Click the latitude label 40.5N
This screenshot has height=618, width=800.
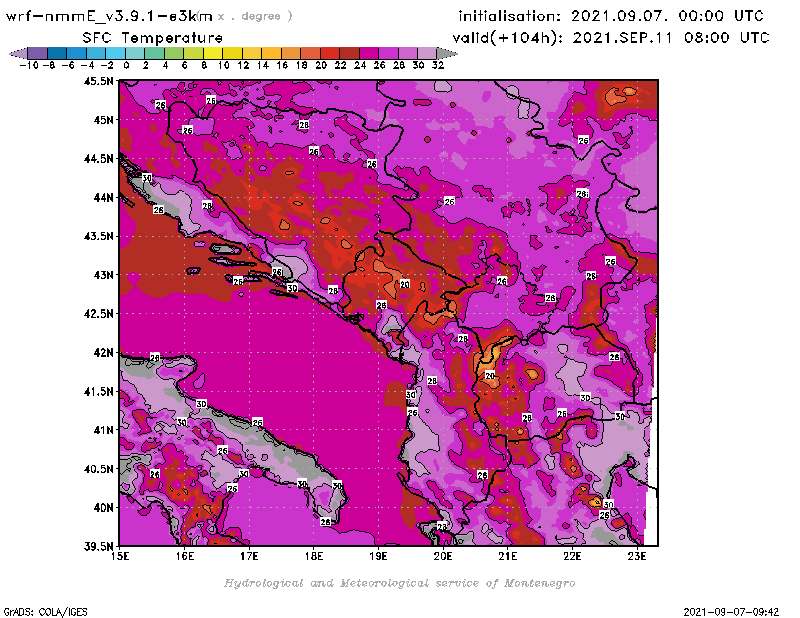point(99,469)
